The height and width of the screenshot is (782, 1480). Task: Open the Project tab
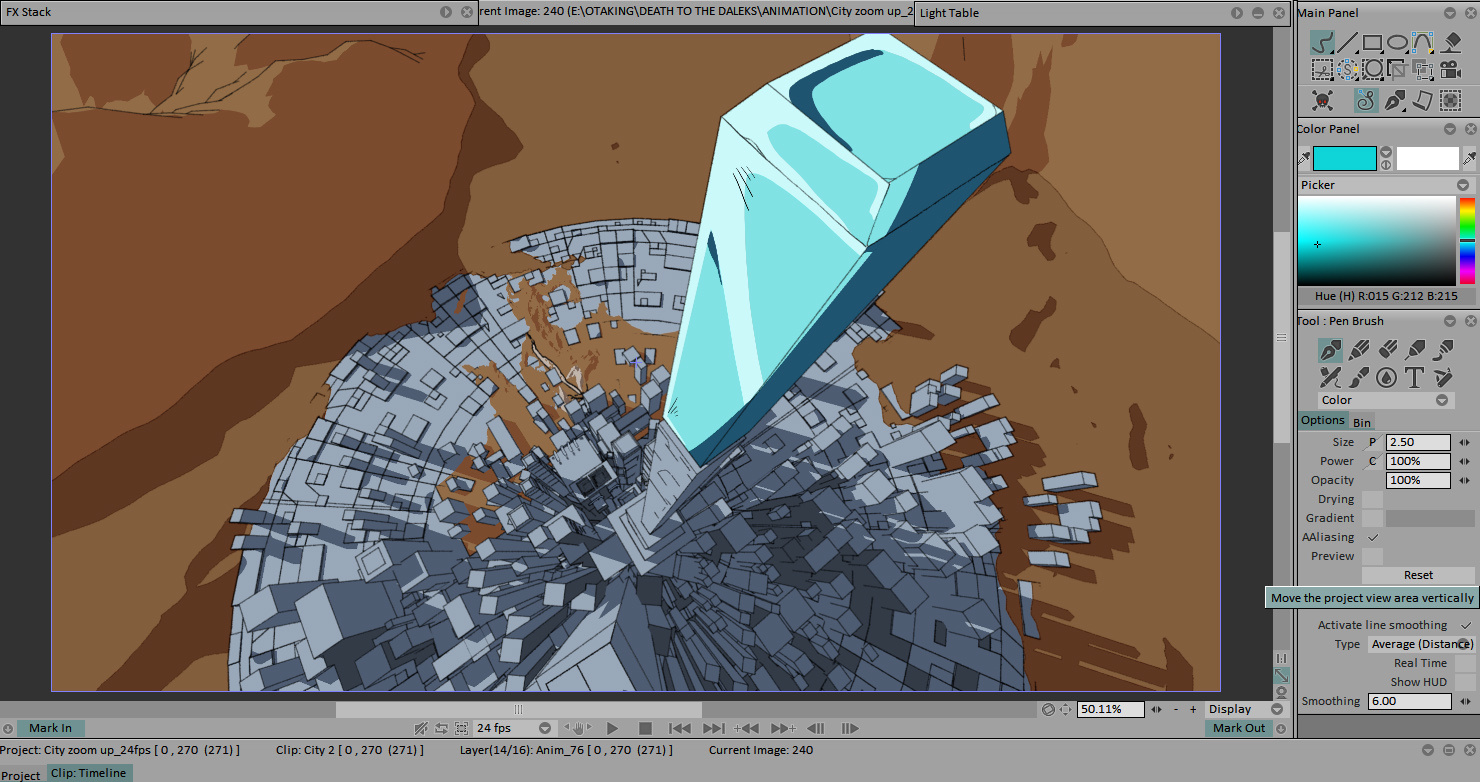pos(21,774)
